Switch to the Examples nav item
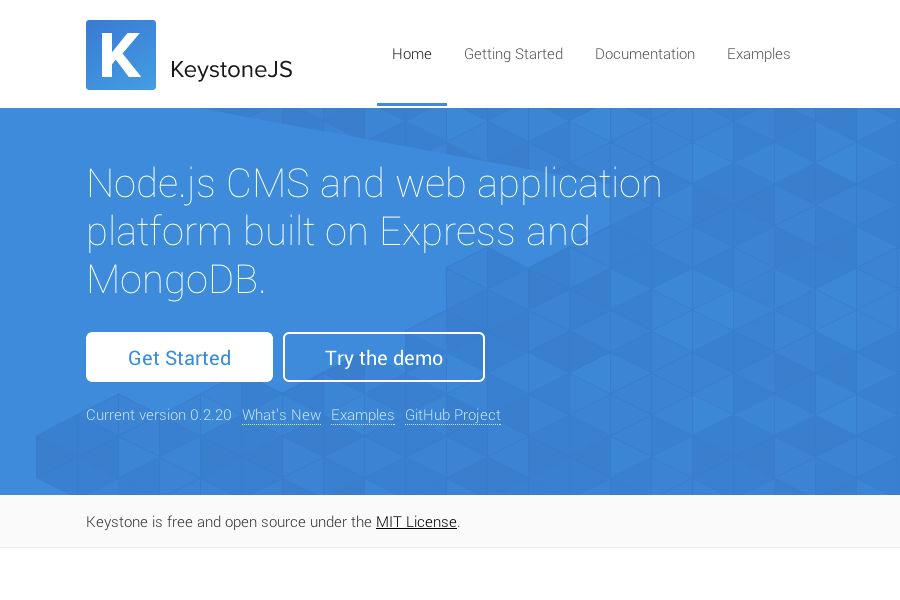This screenshot has height=600, width=900. (x=758, y=54)
